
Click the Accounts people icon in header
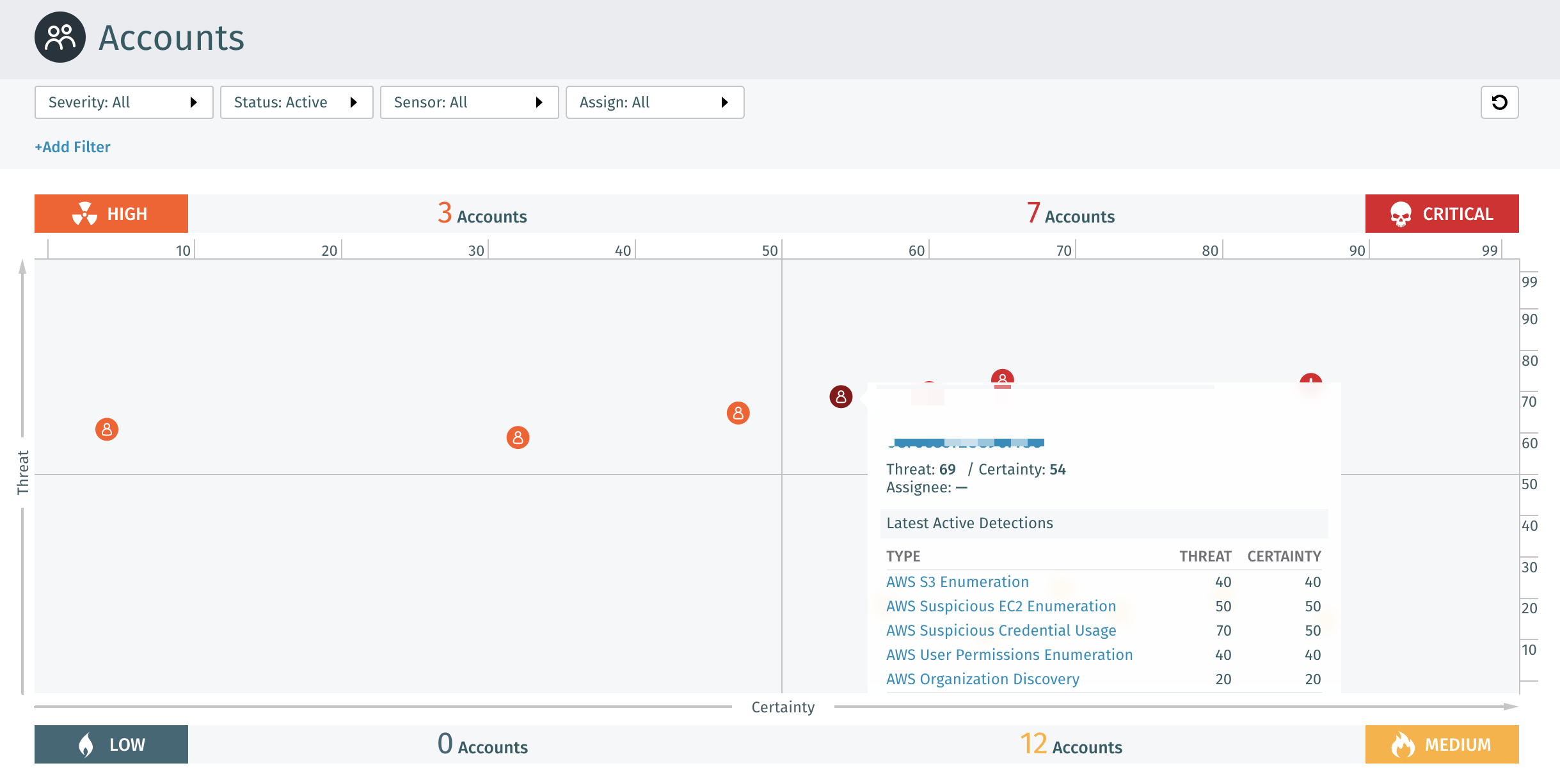coord(60,37)
